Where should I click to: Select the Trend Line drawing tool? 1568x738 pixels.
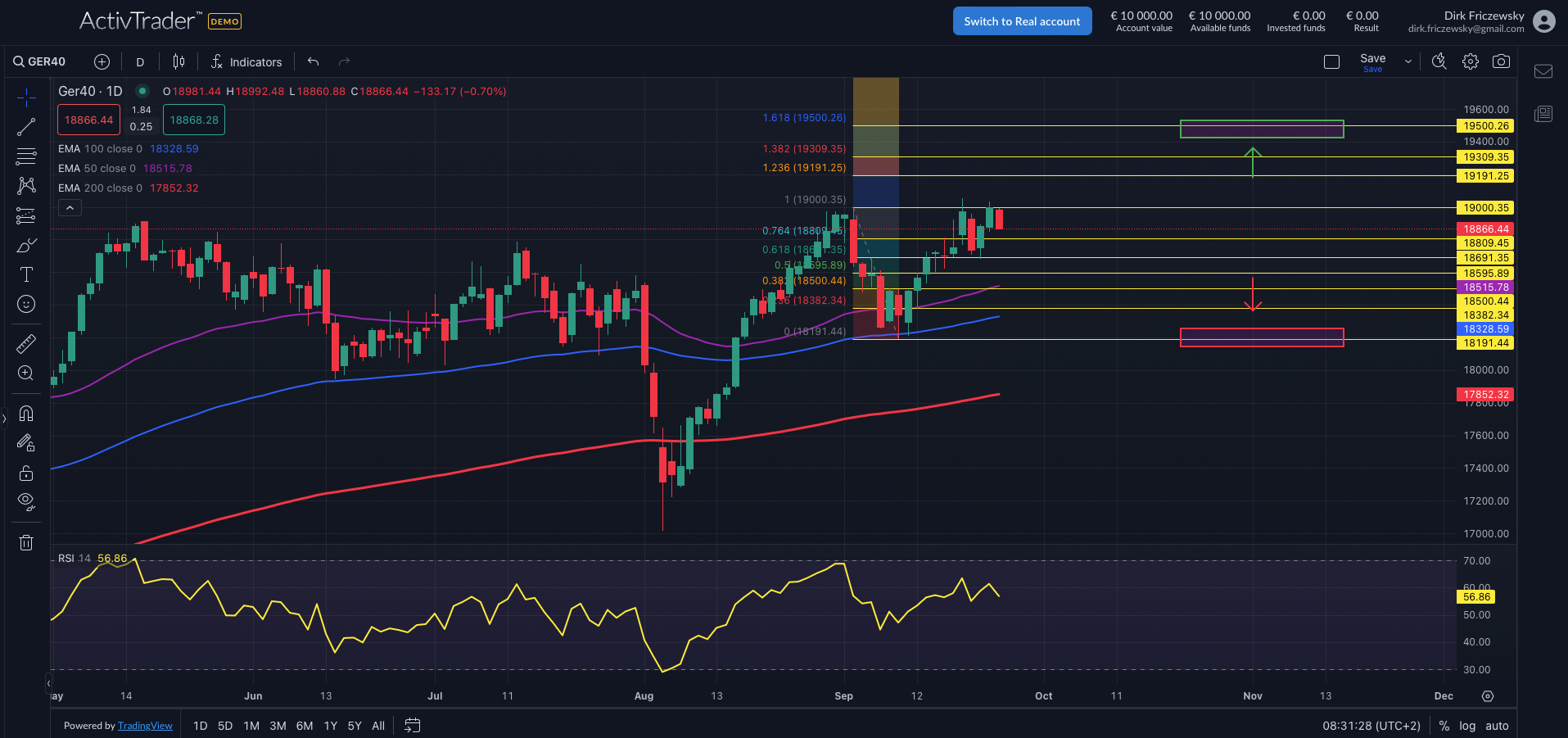click(27, 126)
